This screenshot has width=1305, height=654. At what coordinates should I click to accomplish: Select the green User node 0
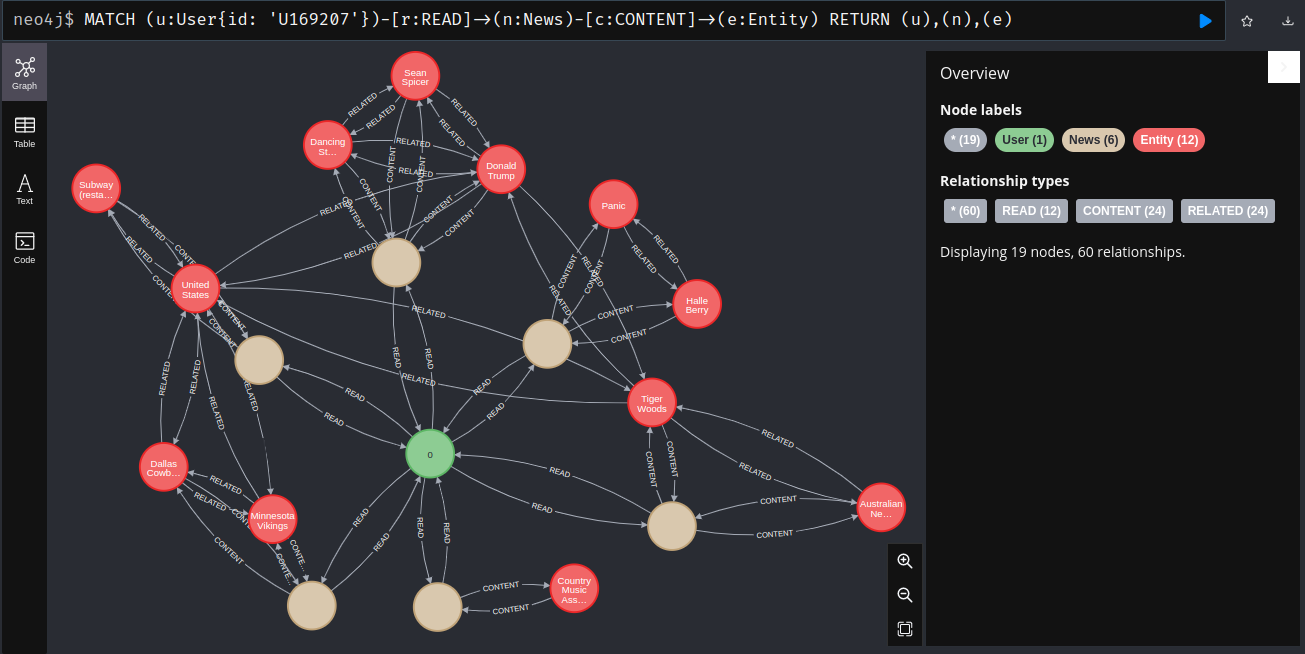point(430,454)
